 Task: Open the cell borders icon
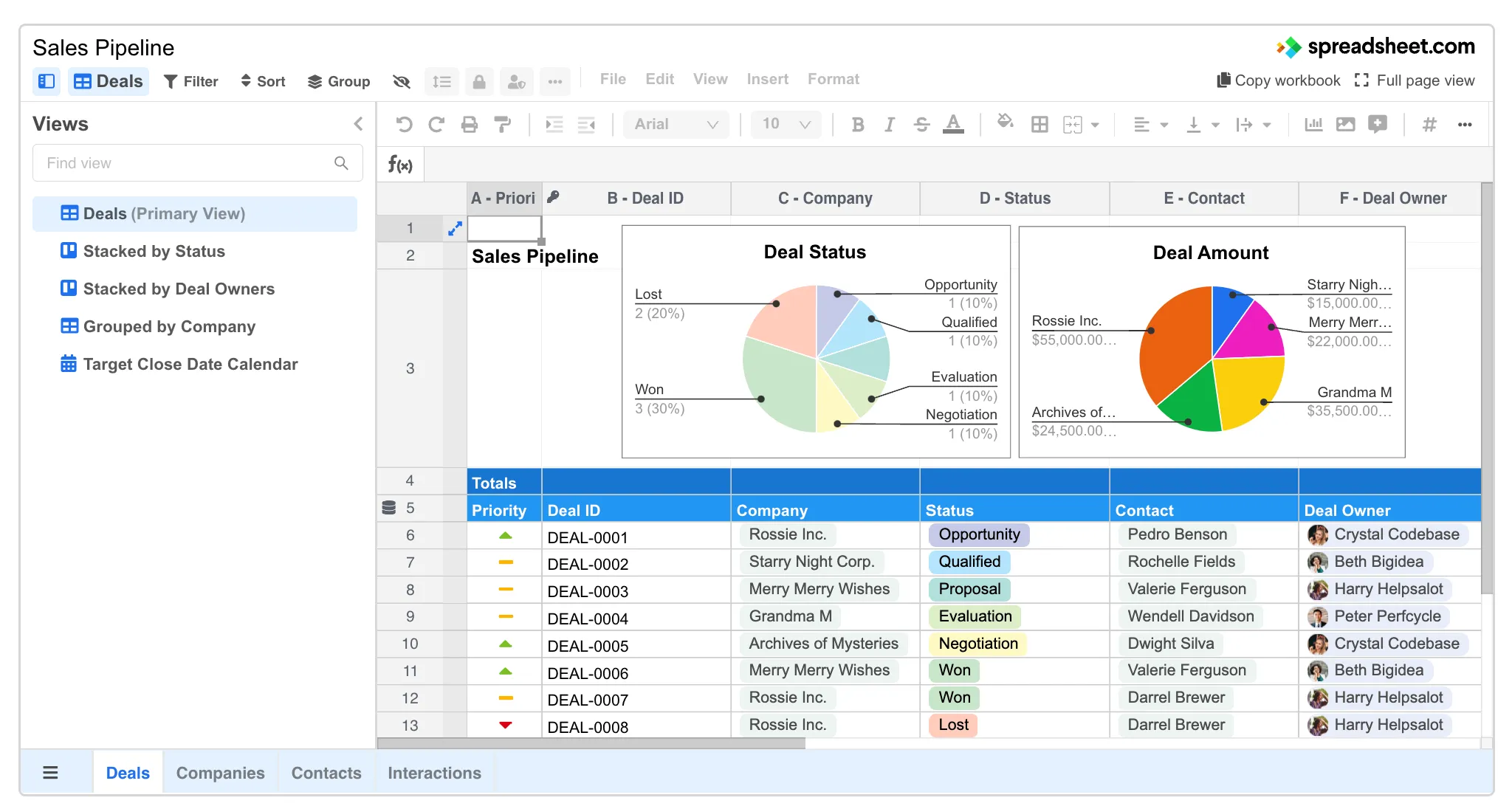click(x=1039, y=124)
